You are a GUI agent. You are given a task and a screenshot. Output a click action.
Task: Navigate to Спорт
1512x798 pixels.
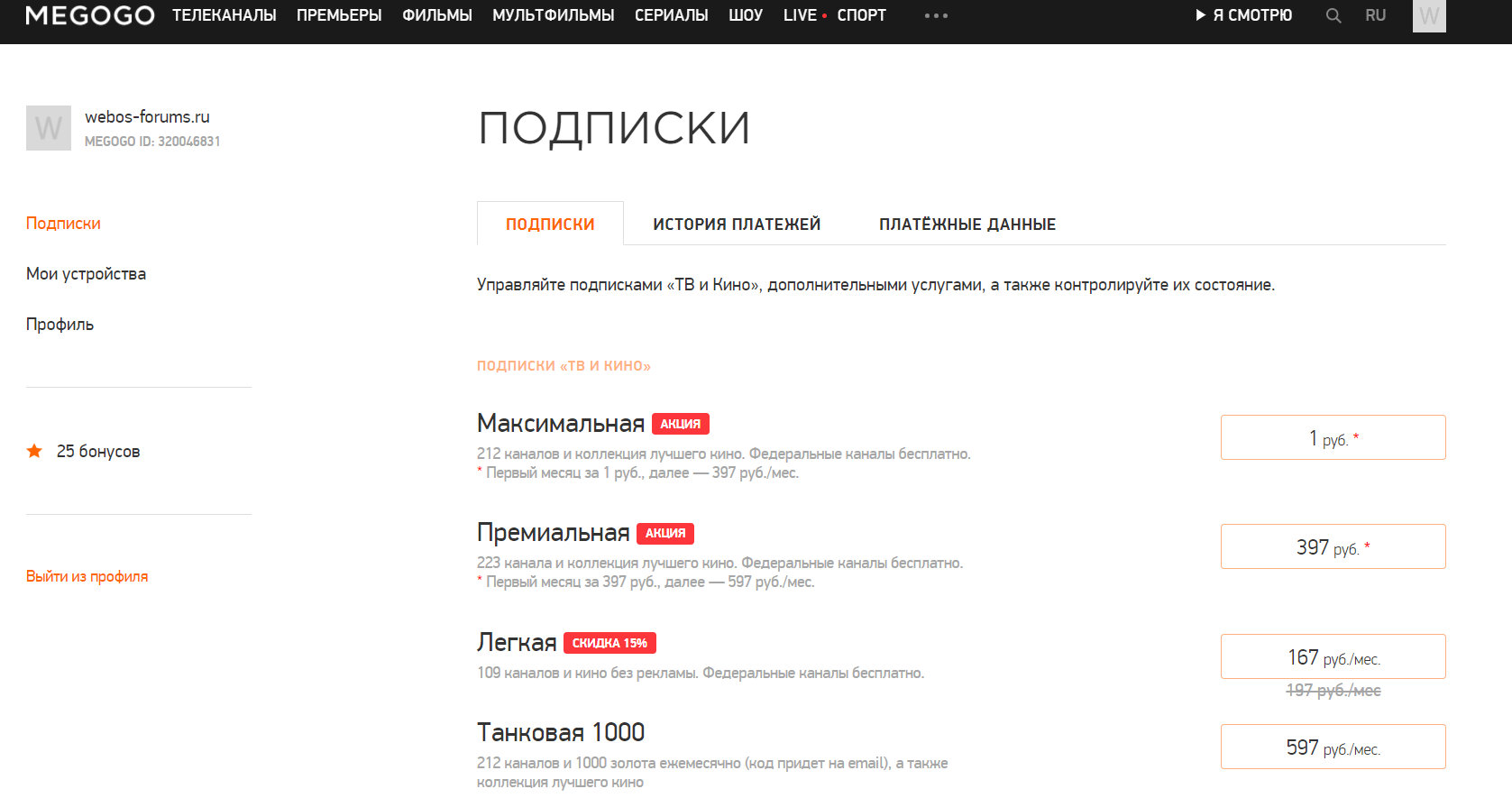862,15
